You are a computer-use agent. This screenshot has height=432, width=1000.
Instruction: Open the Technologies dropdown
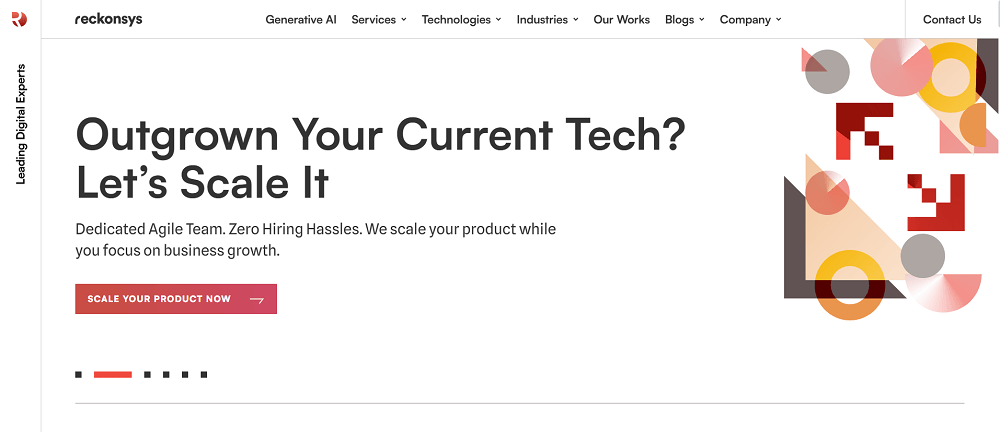(x=461, y=19)
